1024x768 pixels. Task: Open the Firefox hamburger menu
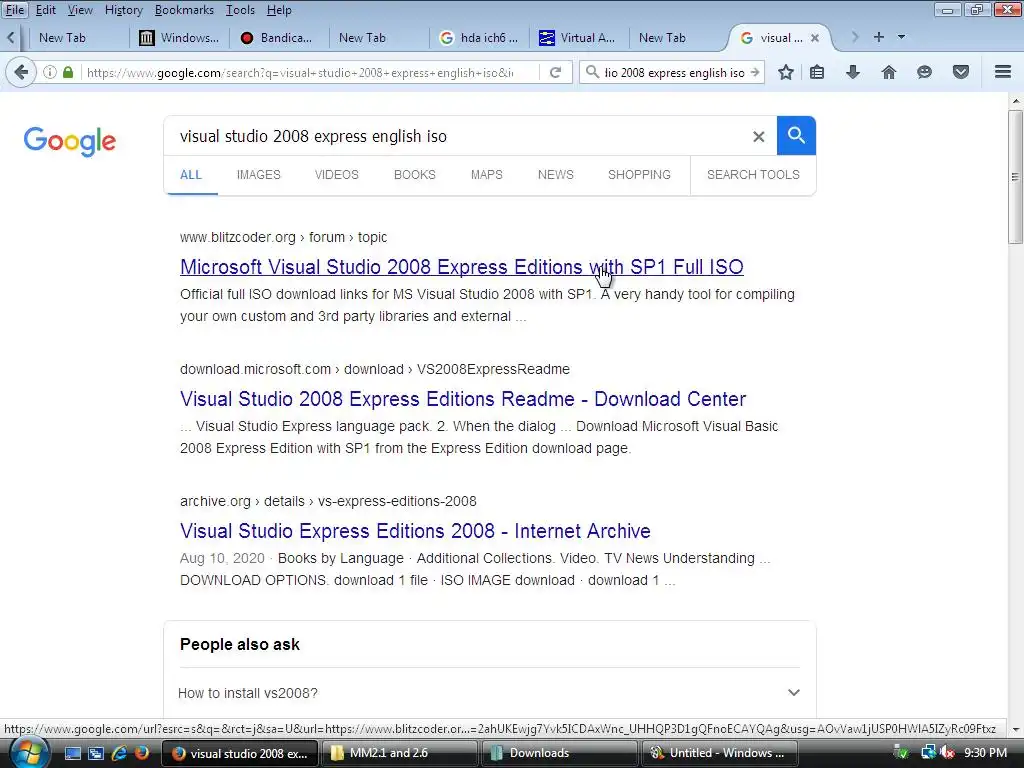[x=1002, y=72]
